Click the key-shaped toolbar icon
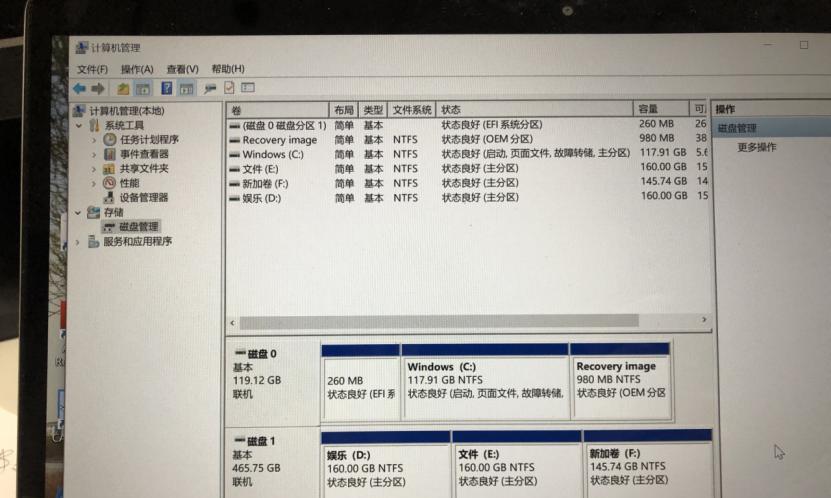831x498 pixels. pos(210,88)
